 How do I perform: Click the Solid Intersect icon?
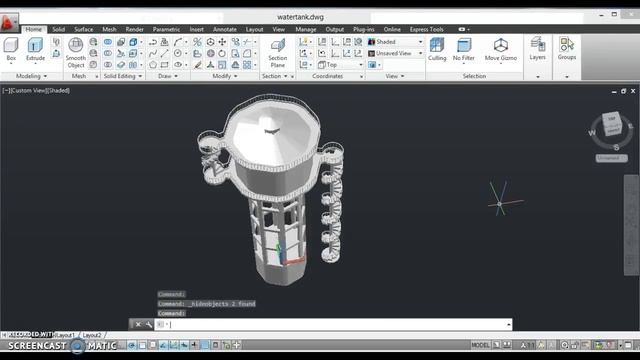coord(108,65)
